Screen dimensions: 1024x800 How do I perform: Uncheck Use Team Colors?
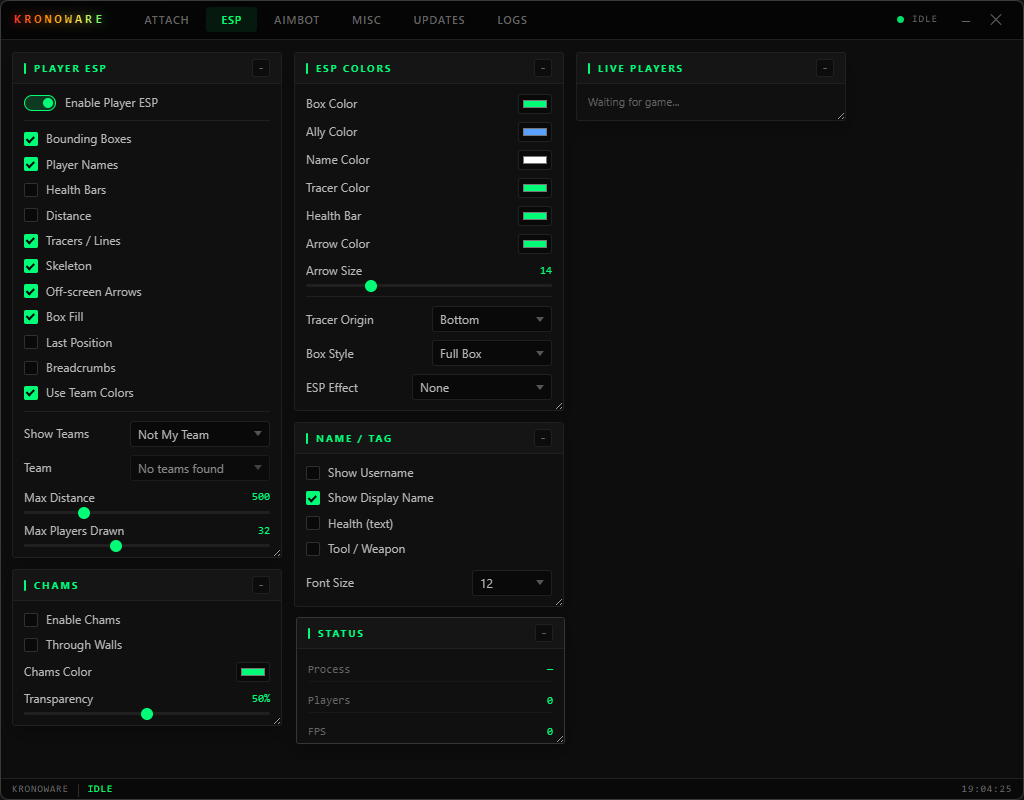pyautogui.click(x=31, y=393)
